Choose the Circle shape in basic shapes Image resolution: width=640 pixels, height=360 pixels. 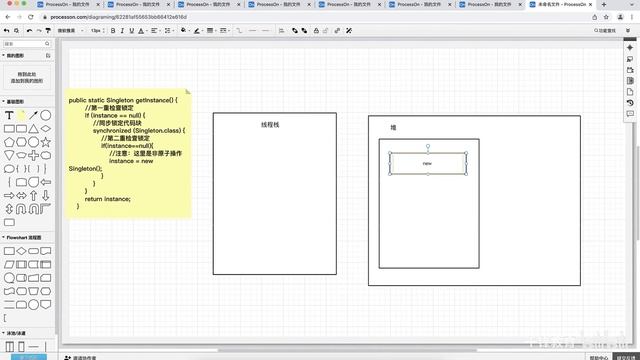pyautogui.click(x=46, y=116)
